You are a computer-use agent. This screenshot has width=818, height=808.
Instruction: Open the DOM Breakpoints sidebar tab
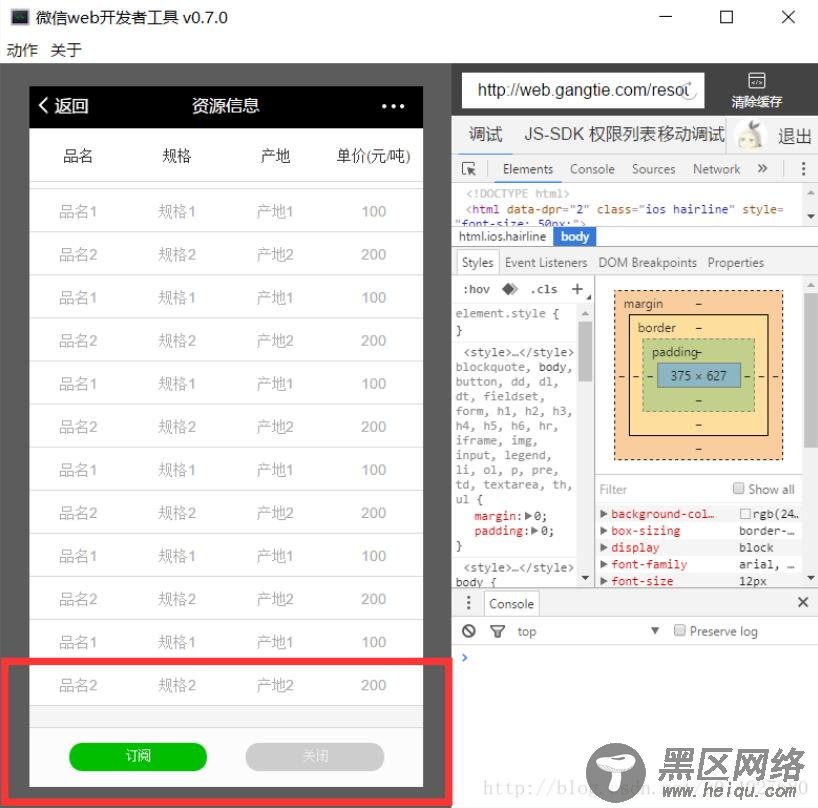click(647, 262)
